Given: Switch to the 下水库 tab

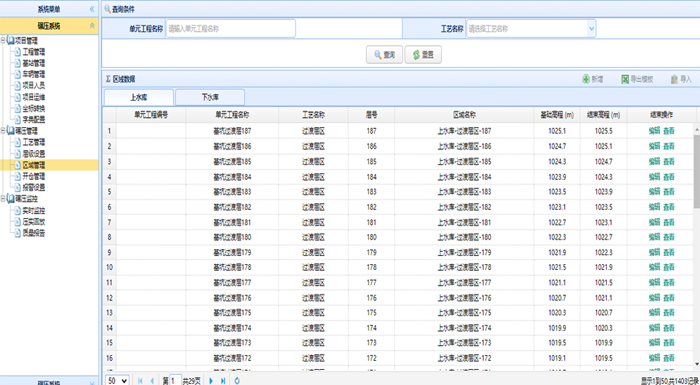Looking at the screenshot, I should coord(210,97).
